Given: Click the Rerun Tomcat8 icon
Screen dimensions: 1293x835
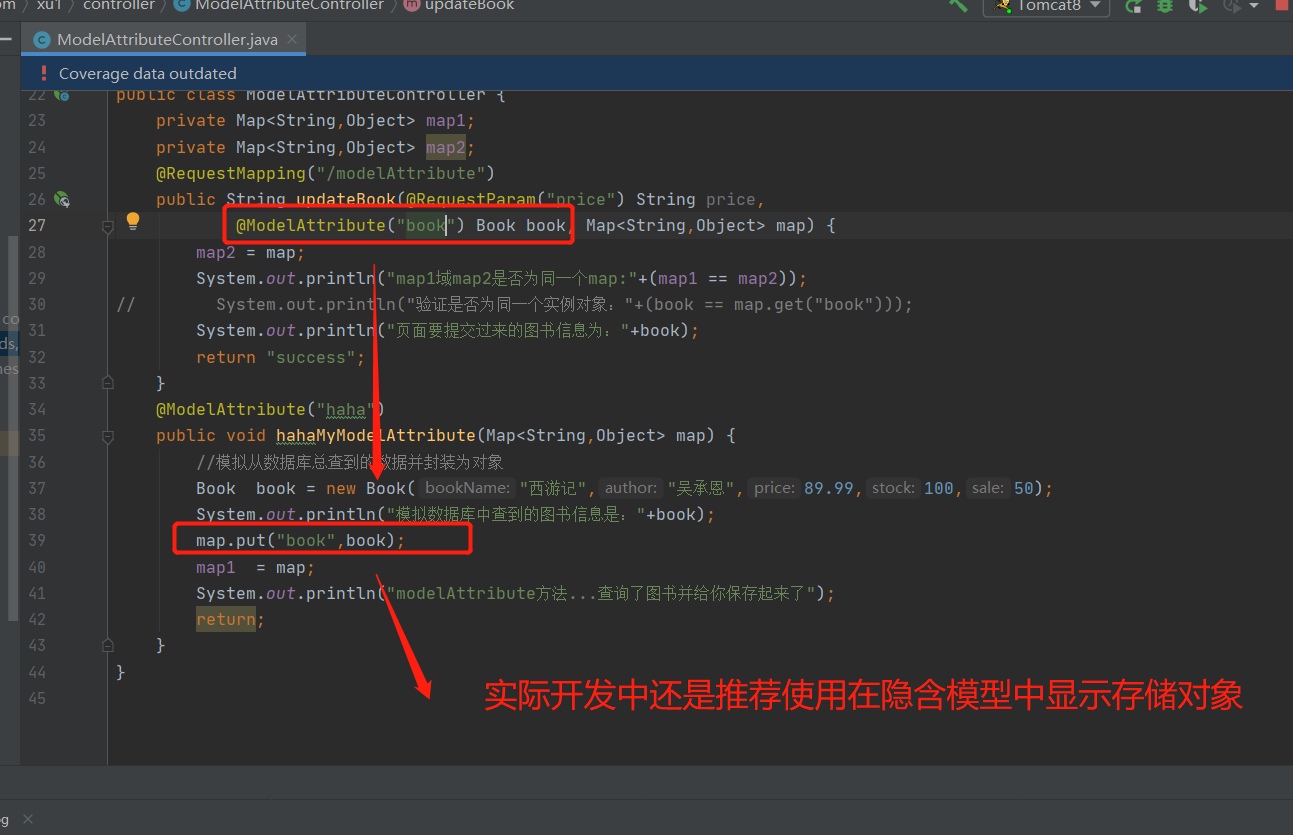Looking at the screenshot, I should tap(1134, 6).
